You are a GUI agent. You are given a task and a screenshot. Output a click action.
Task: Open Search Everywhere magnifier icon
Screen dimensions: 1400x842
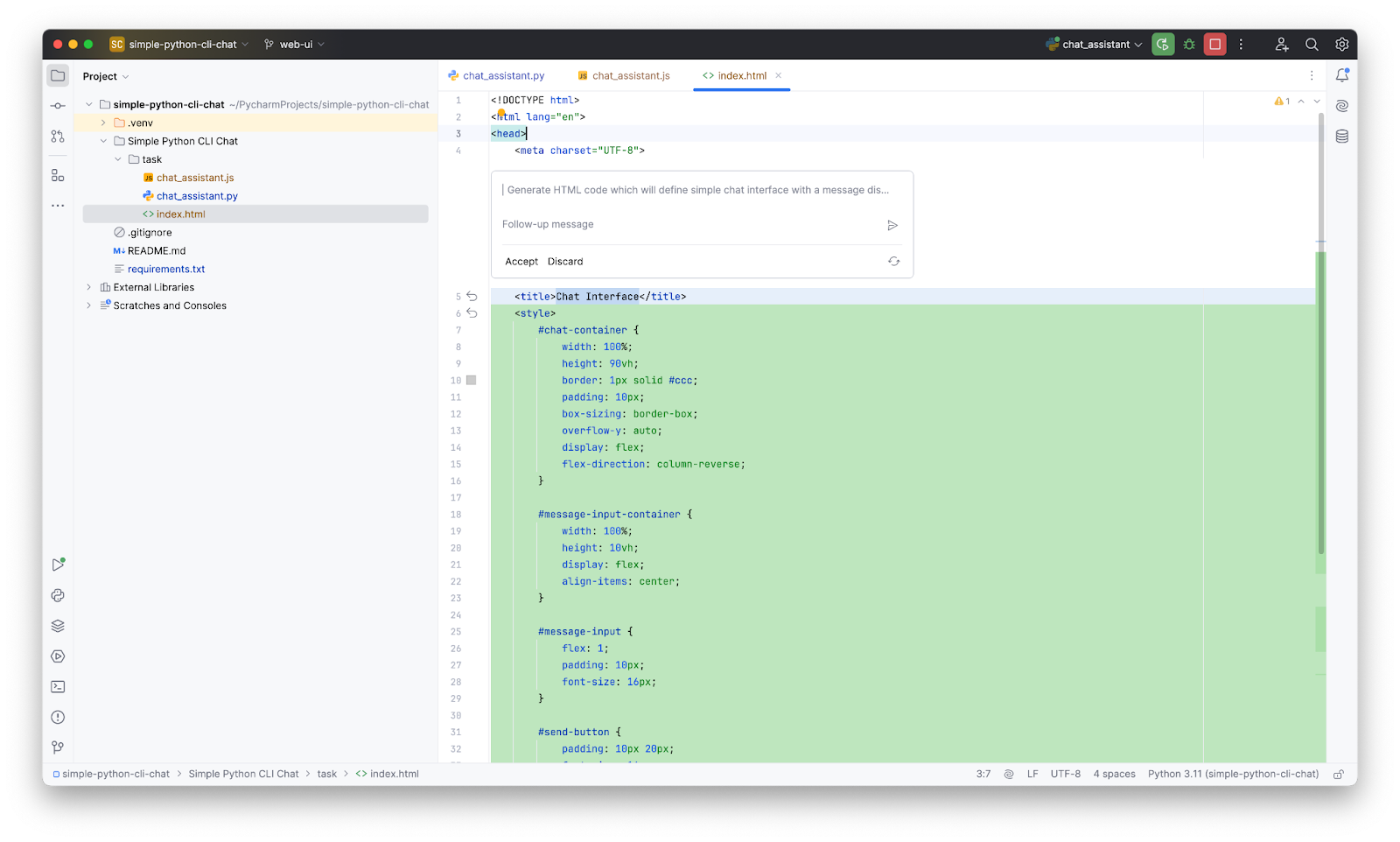[1312, 45]
